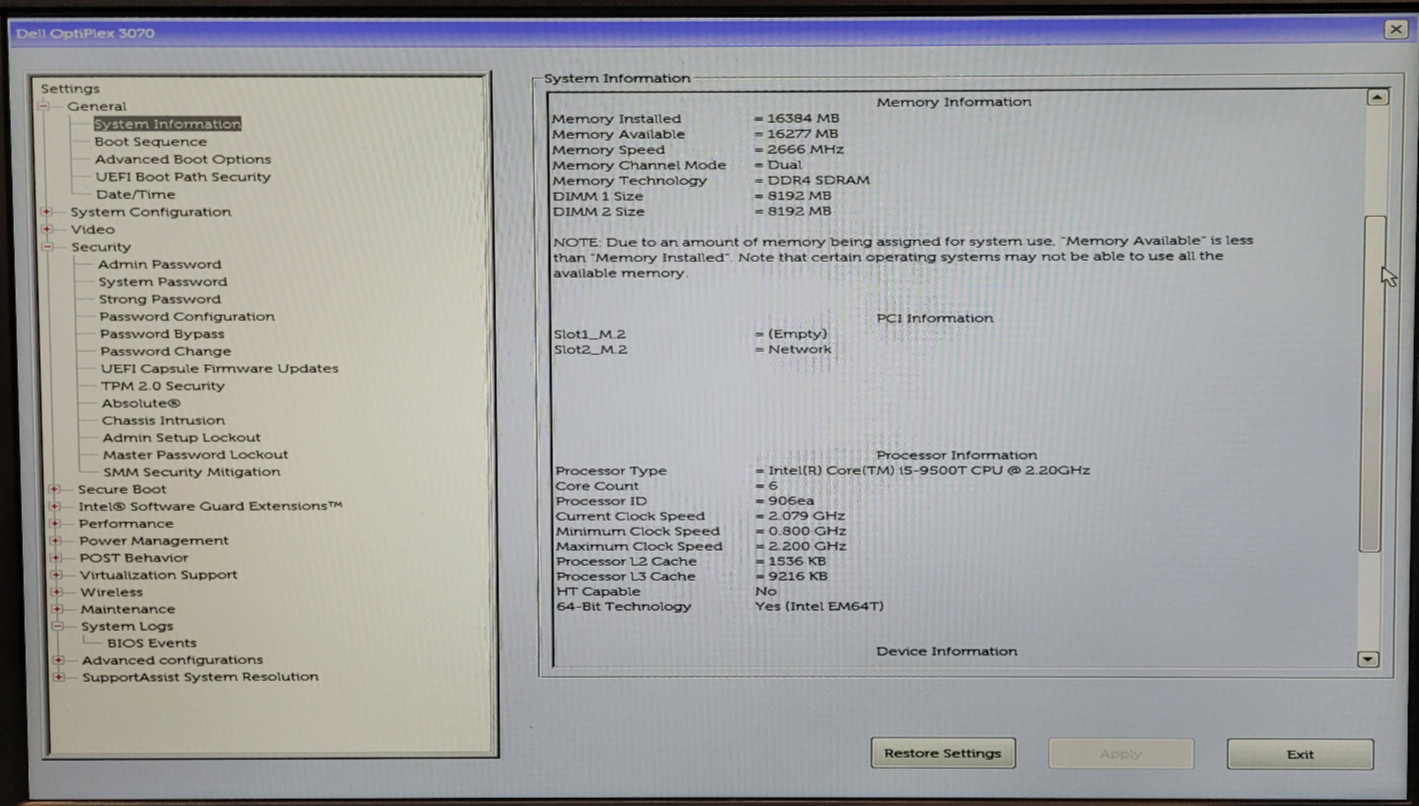This screenshot has width=1419, height=806.
Task: Select the Advanced configurations category
Action: [173, 660]
